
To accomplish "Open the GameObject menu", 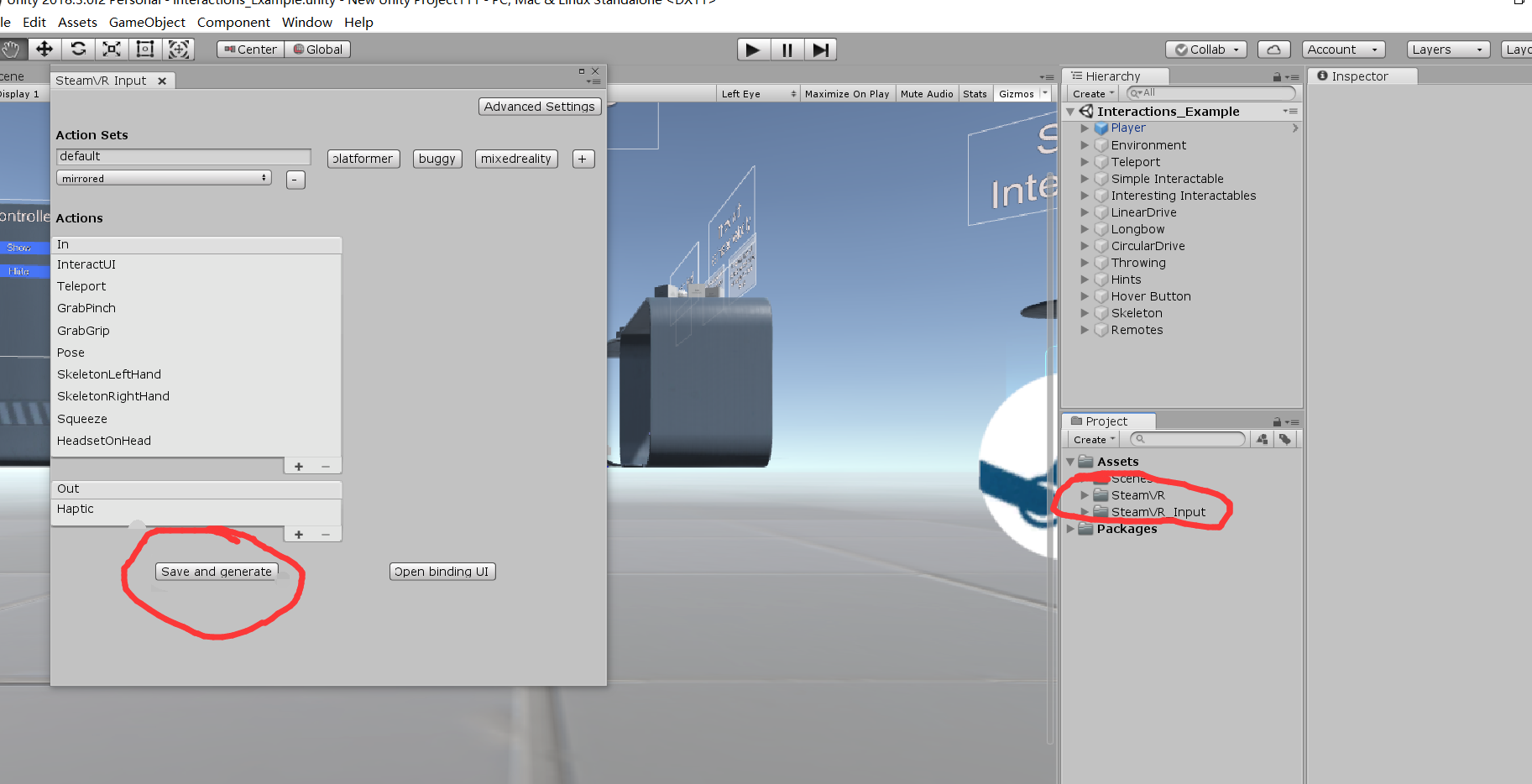I will (148, 22).
